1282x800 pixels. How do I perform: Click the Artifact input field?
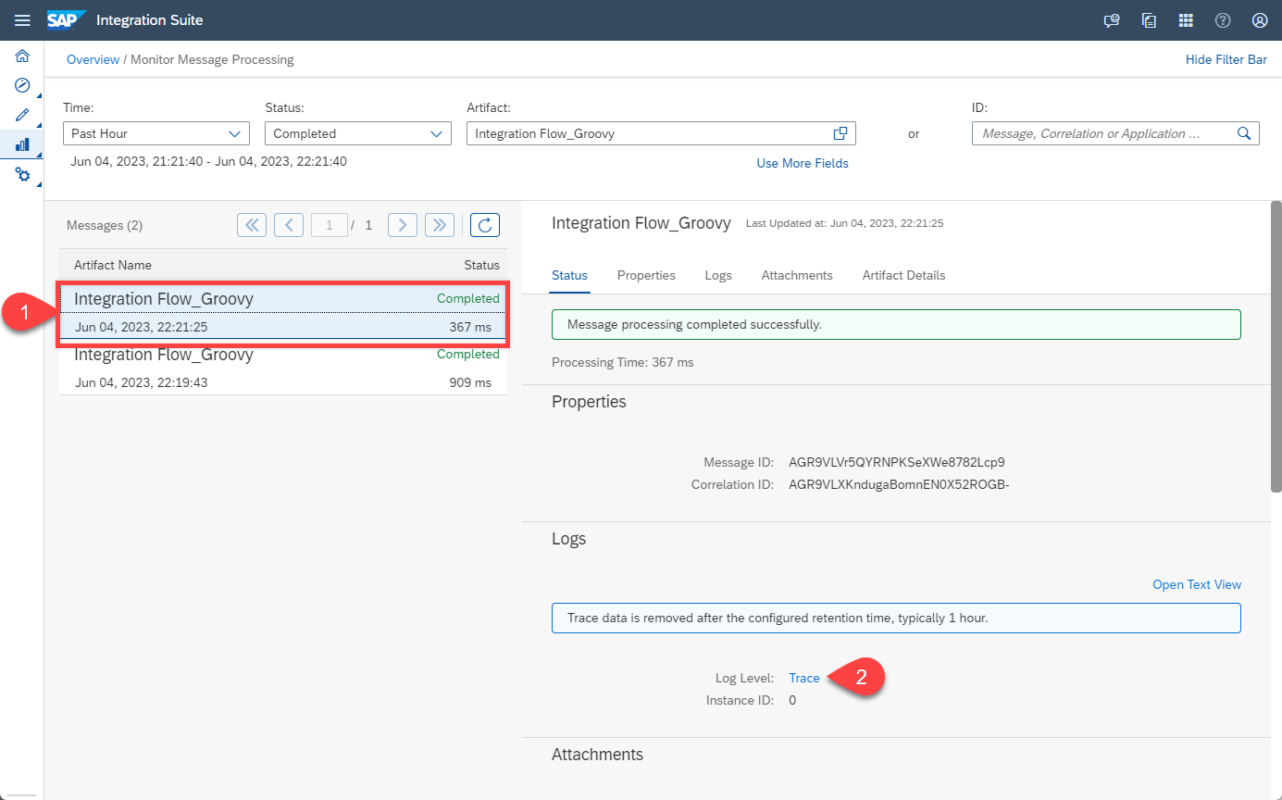click(661, 133)
